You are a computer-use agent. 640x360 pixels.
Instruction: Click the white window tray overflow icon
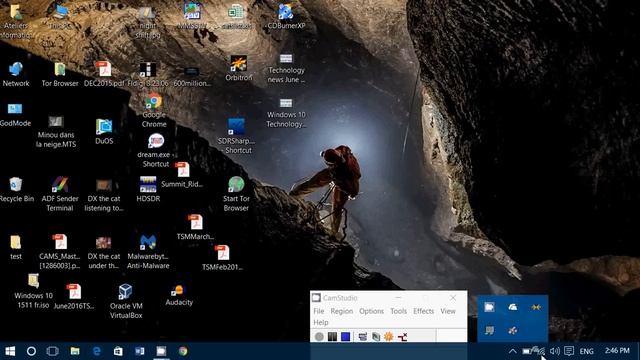[489, 307]
